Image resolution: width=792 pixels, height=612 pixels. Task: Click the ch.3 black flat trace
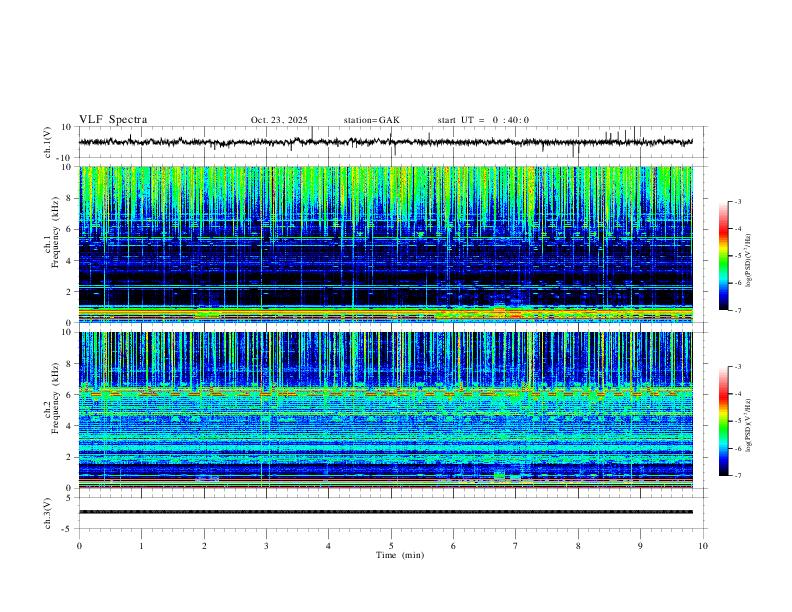(386, 512)
